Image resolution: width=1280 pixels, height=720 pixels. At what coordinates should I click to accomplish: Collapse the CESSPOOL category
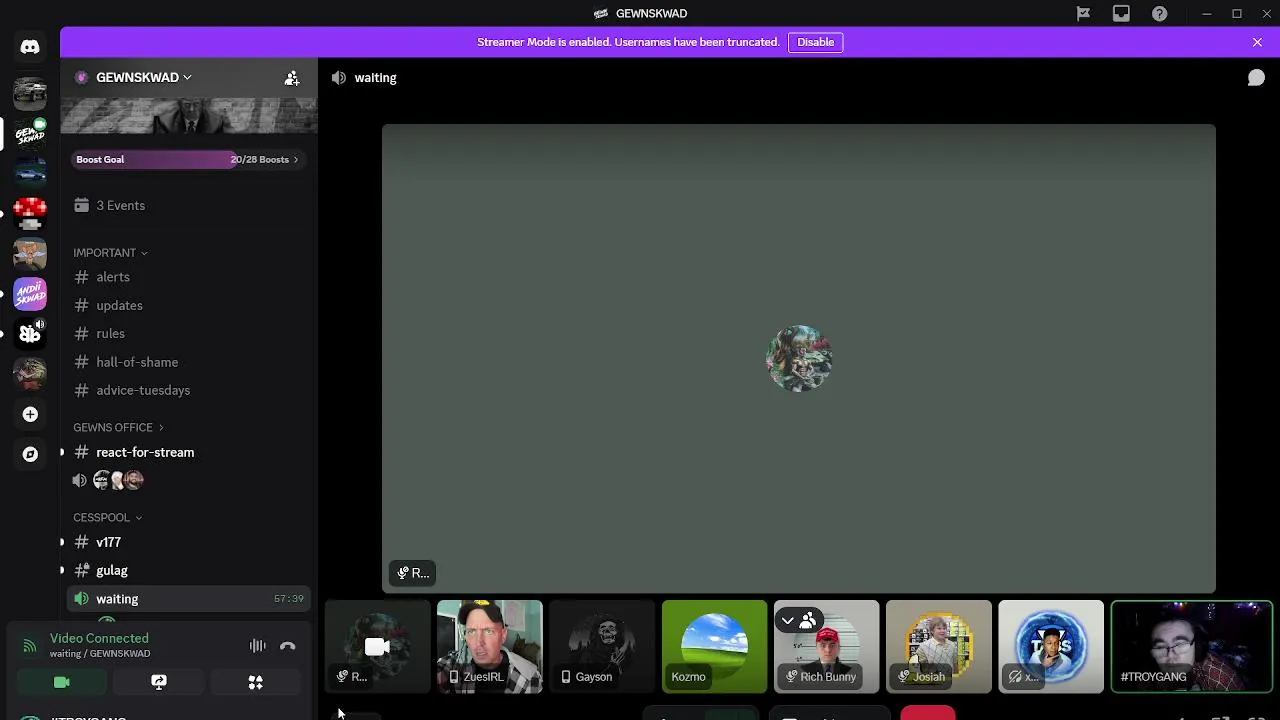[x=107, y=517]
